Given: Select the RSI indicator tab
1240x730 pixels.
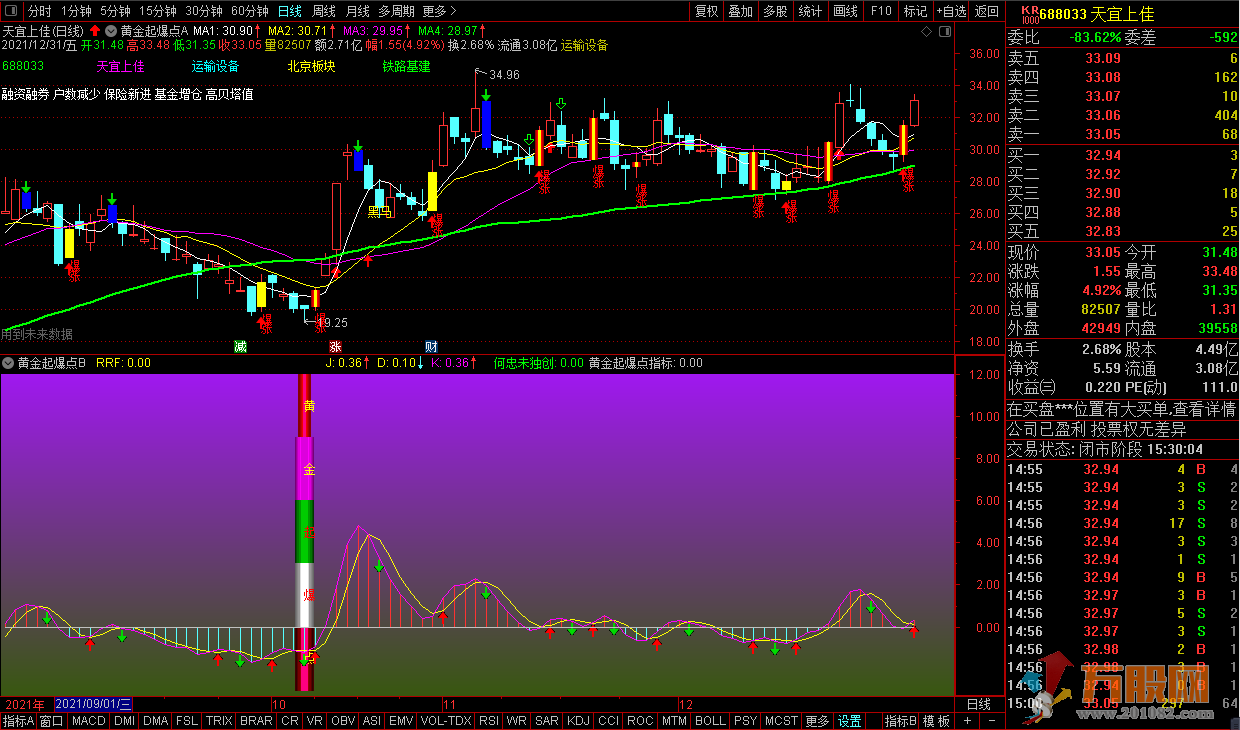Looking at the screenshot, I should tap(489, 721).
